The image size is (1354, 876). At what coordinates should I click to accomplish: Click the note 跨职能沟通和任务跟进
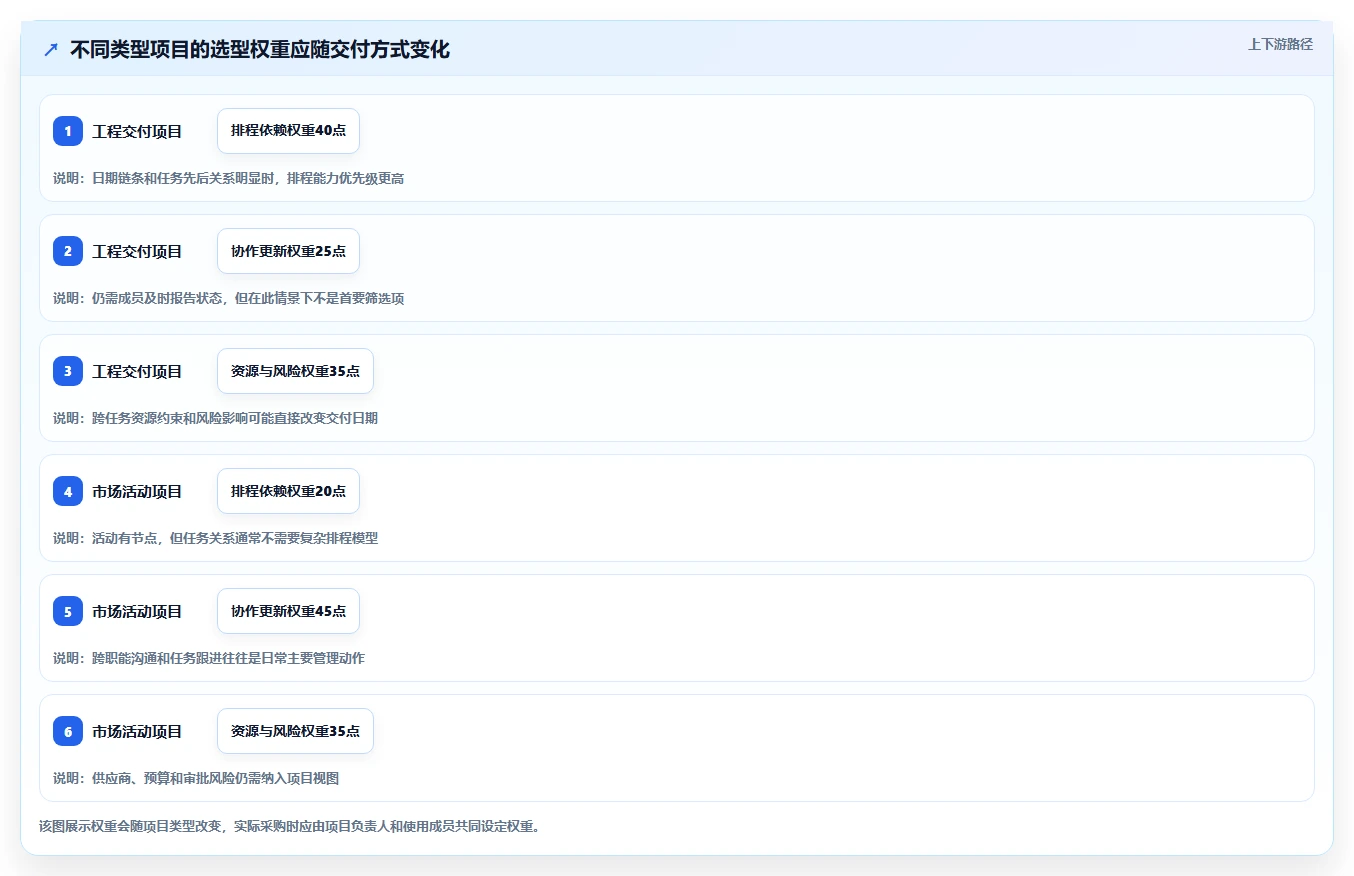click(x=209, y=658)
